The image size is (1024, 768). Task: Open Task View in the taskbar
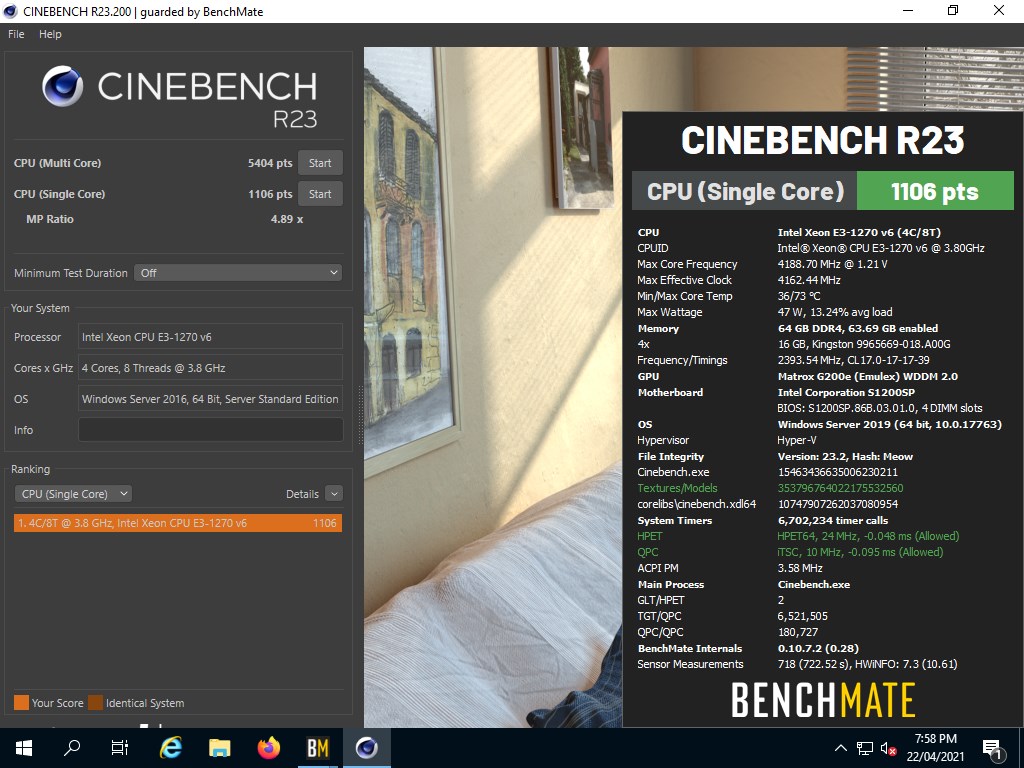point(120,748)
